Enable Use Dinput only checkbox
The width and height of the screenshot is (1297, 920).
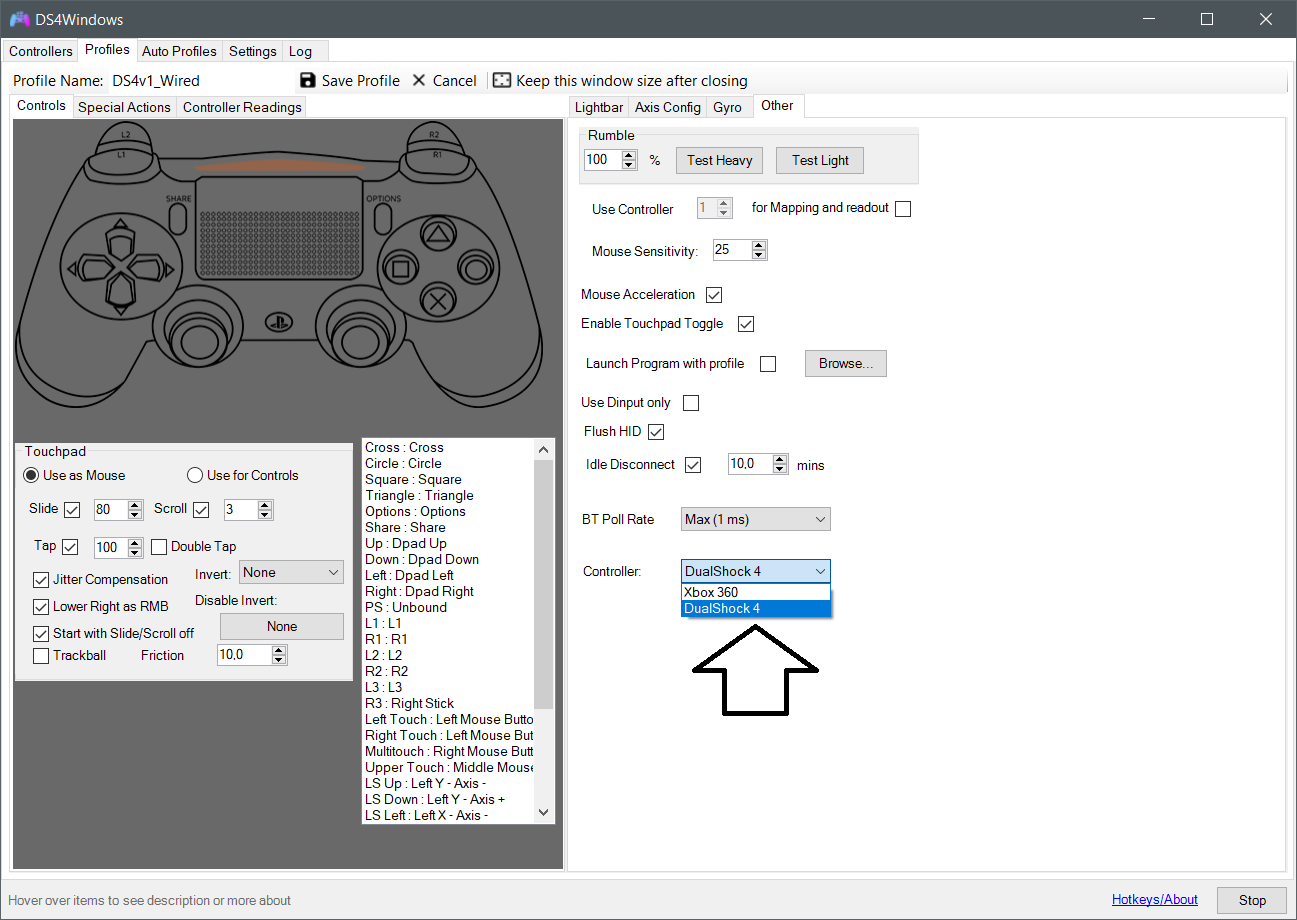pyautogui.click(x=691, y=403)
